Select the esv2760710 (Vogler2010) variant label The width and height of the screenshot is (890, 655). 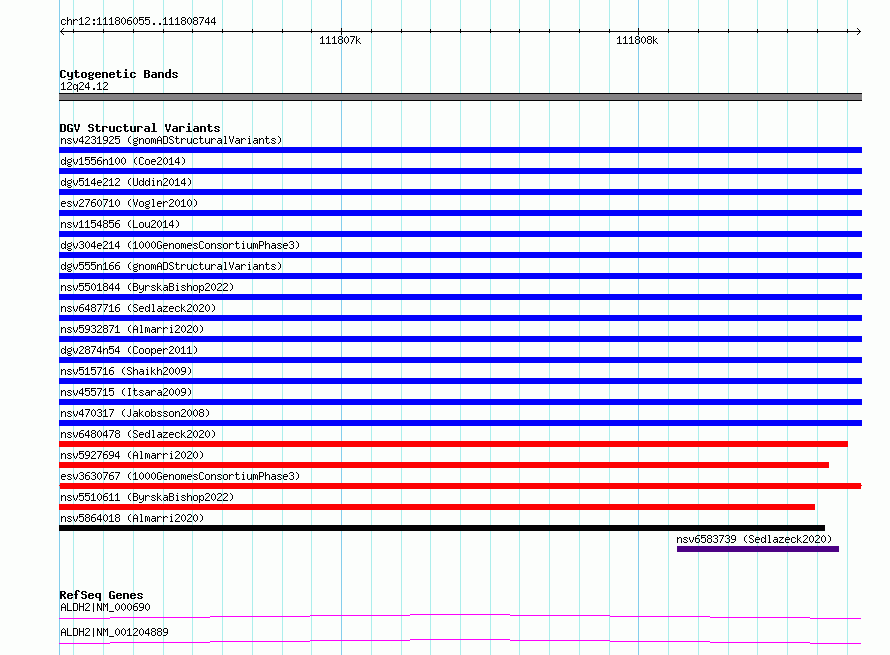click(x=129, y=203)
